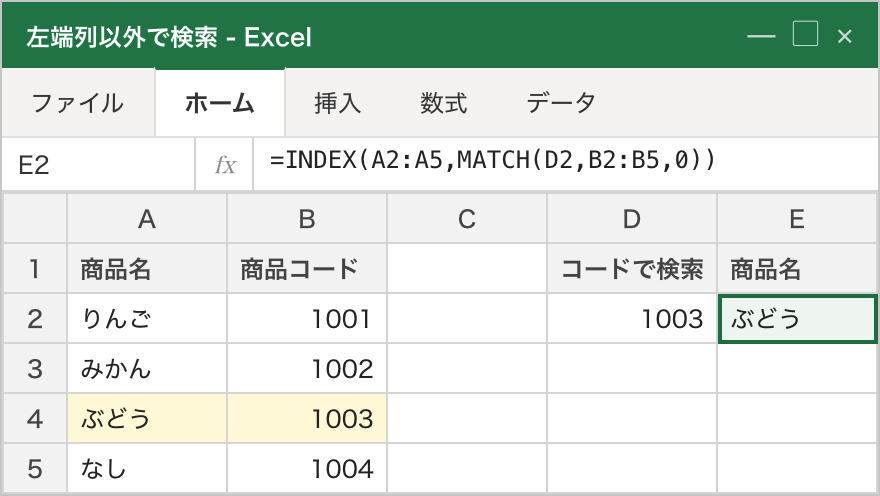Select column D header
880x496 pixels.
[632, 219]
